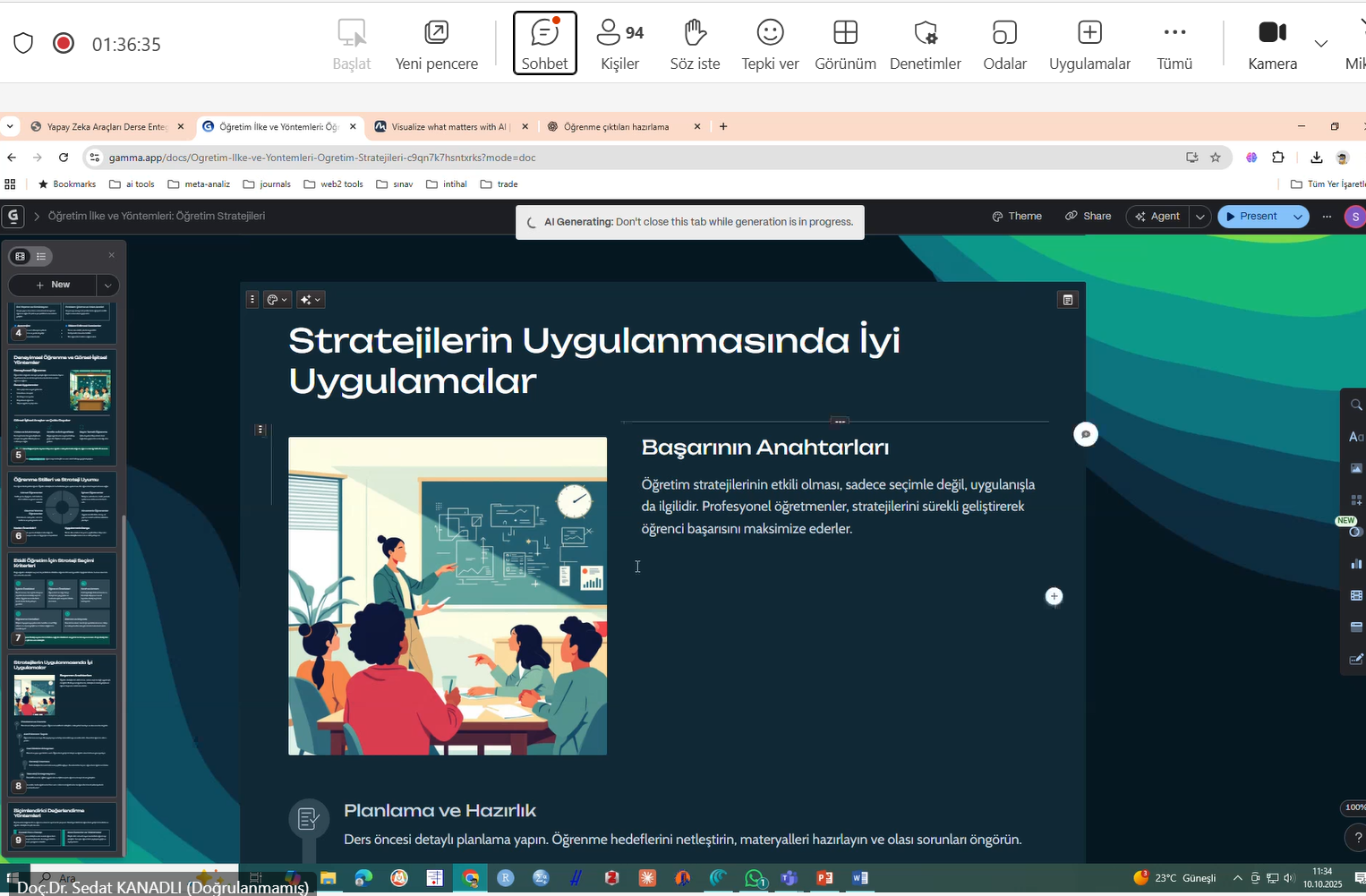The image size is (1366, 896).
Task: Click the add card plus icon
Action: [1054, 596]
